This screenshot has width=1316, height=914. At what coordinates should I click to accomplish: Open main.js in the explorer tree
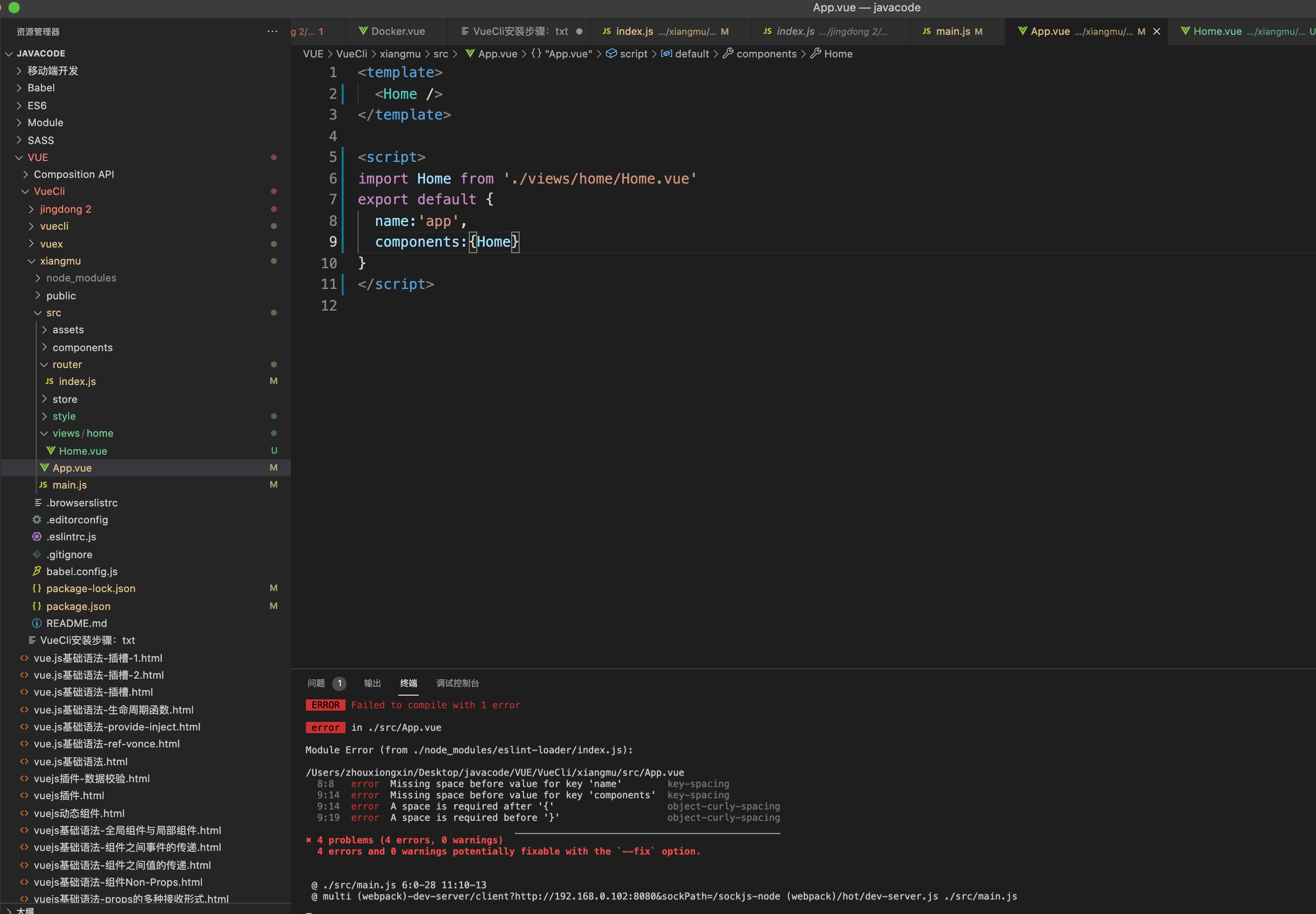70,485
